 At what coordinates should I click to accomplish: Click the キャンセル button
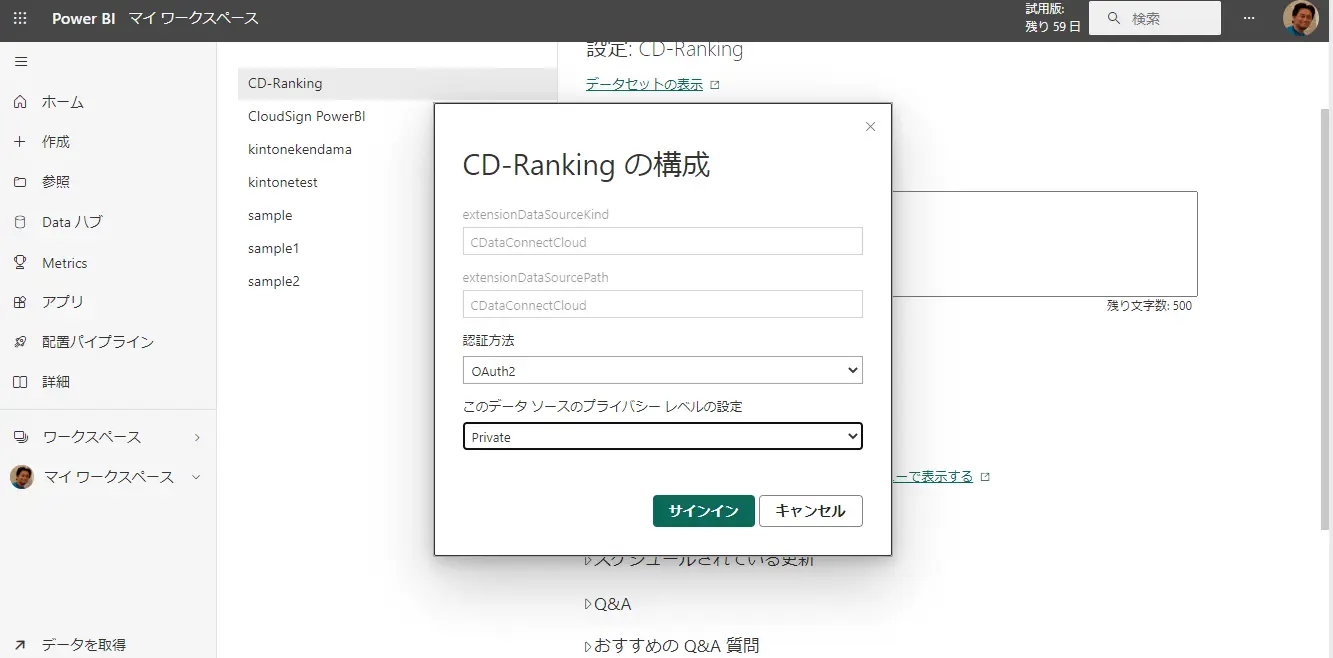click(x=811, y=511)
